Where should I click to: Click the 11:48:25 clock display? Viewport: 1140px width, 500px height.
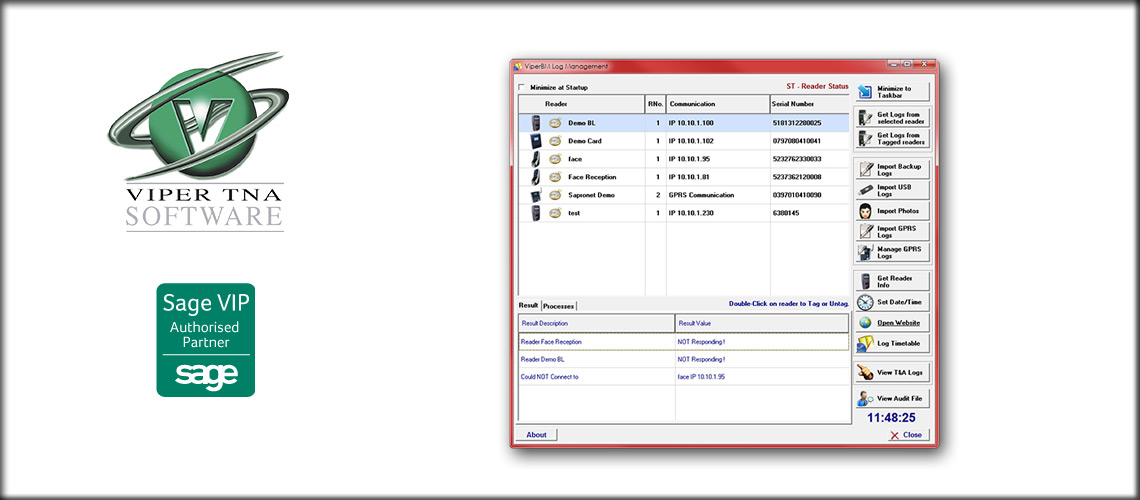point(891,418)
